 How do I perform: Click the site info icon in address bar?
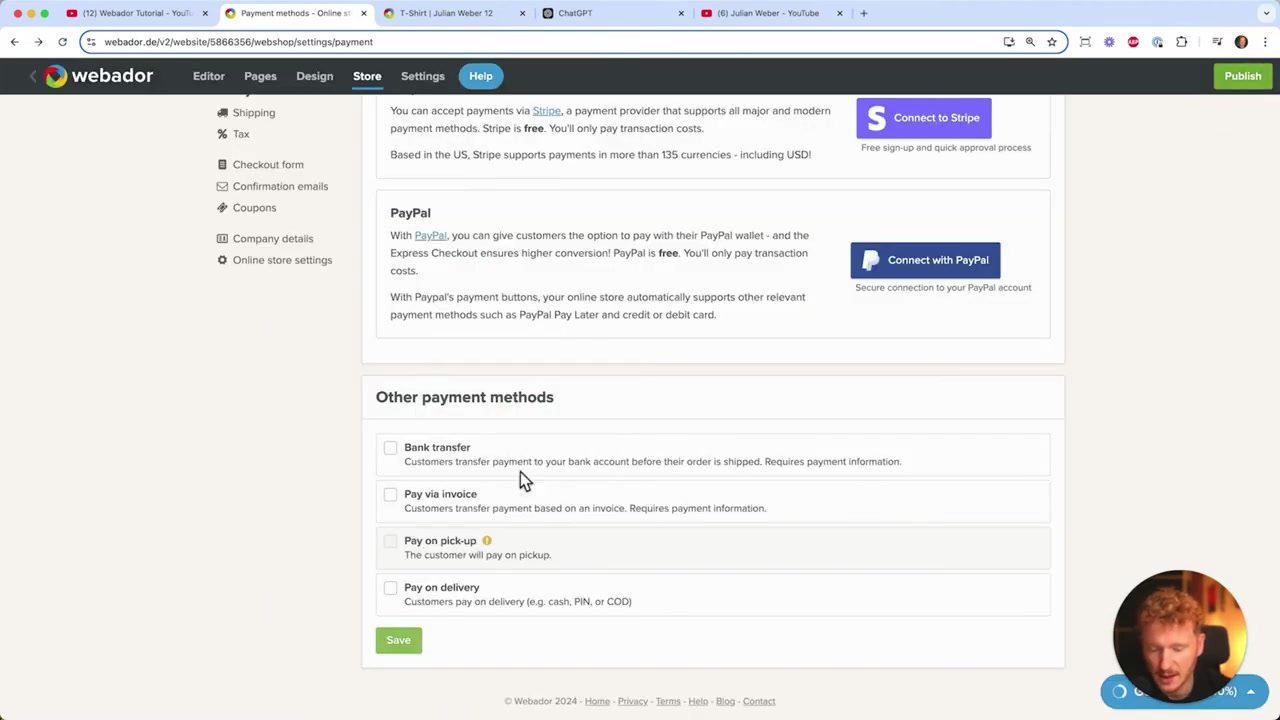coord(92,42)
